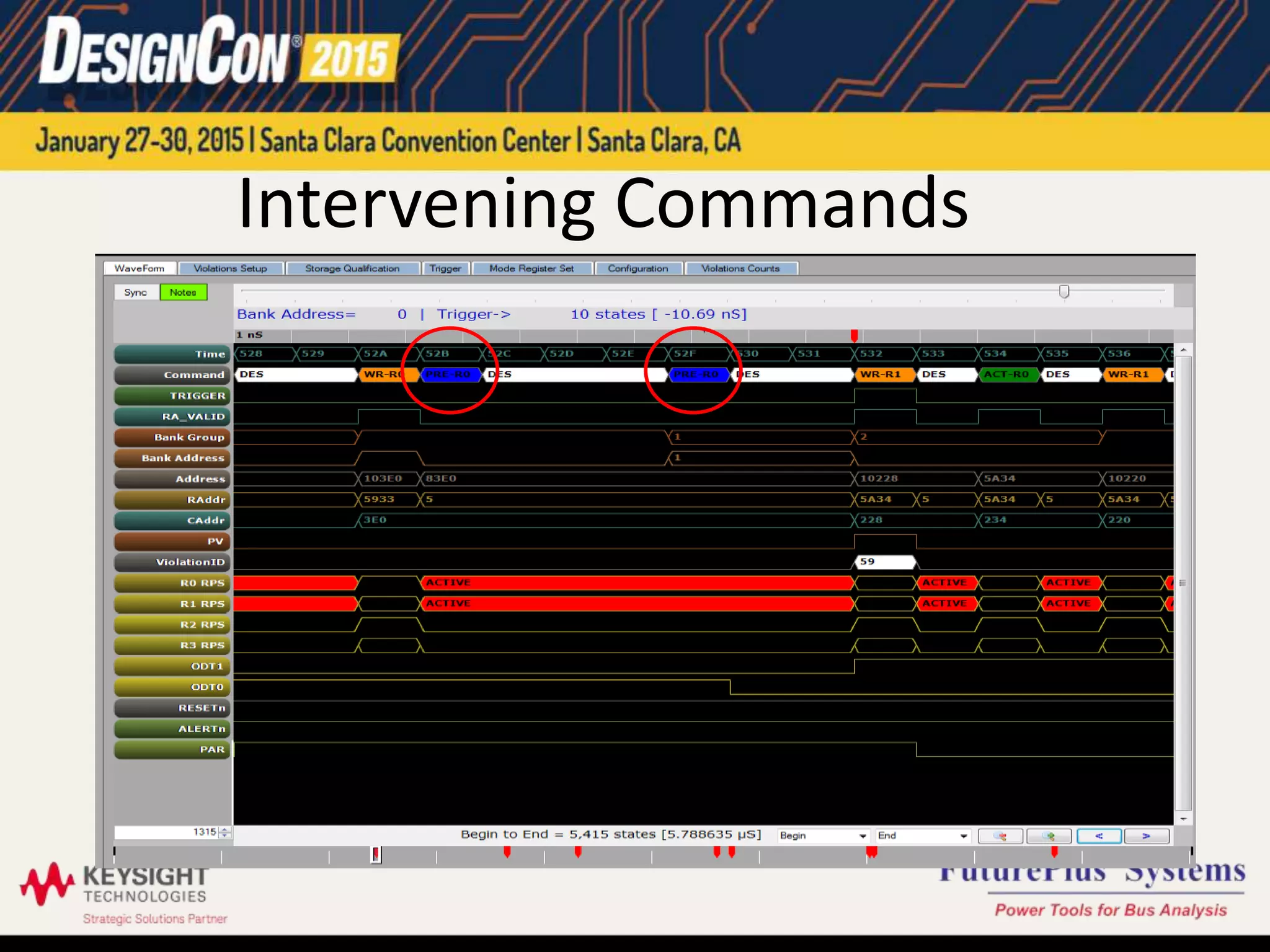Select the Time signal label
1270x952 pixels.
pos(172,355)
